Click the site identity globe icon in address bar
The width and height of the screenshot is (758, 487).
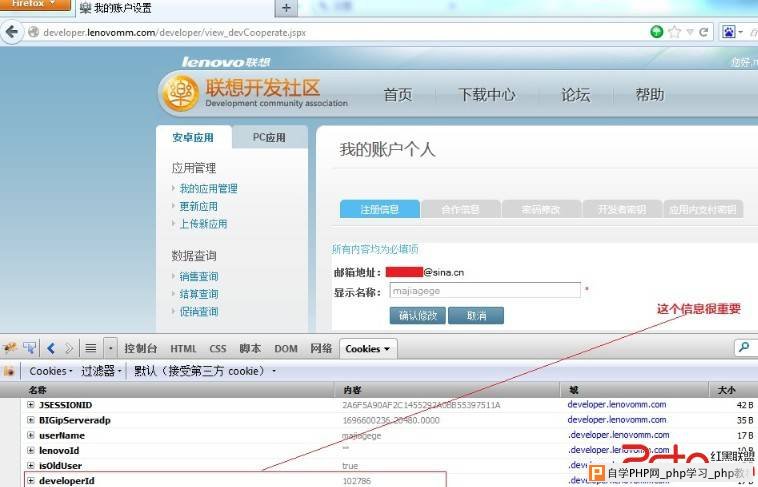pos(33,32)
